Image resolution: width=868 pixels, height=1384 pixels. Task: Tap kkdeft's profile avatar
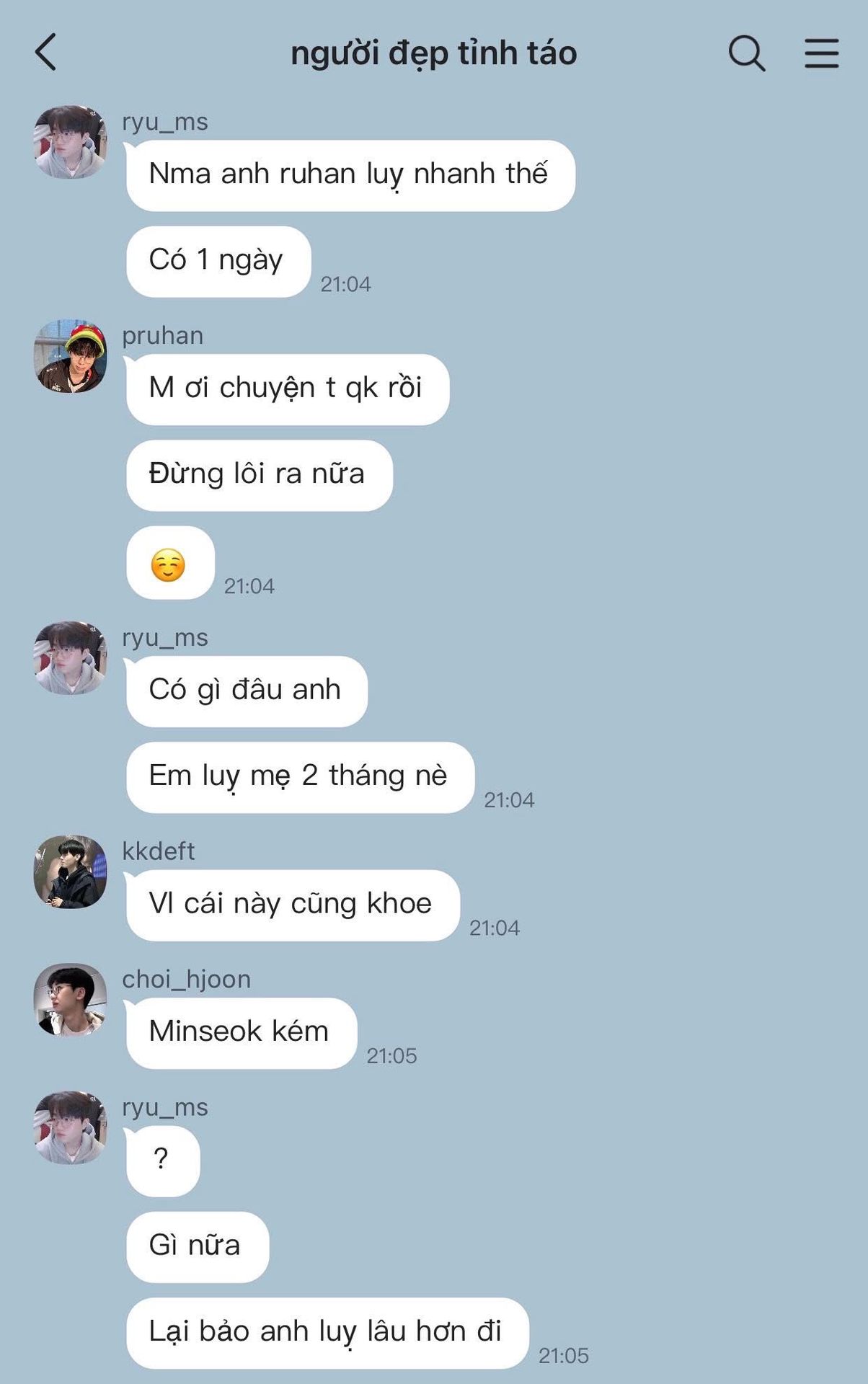(x=71, y=871)
